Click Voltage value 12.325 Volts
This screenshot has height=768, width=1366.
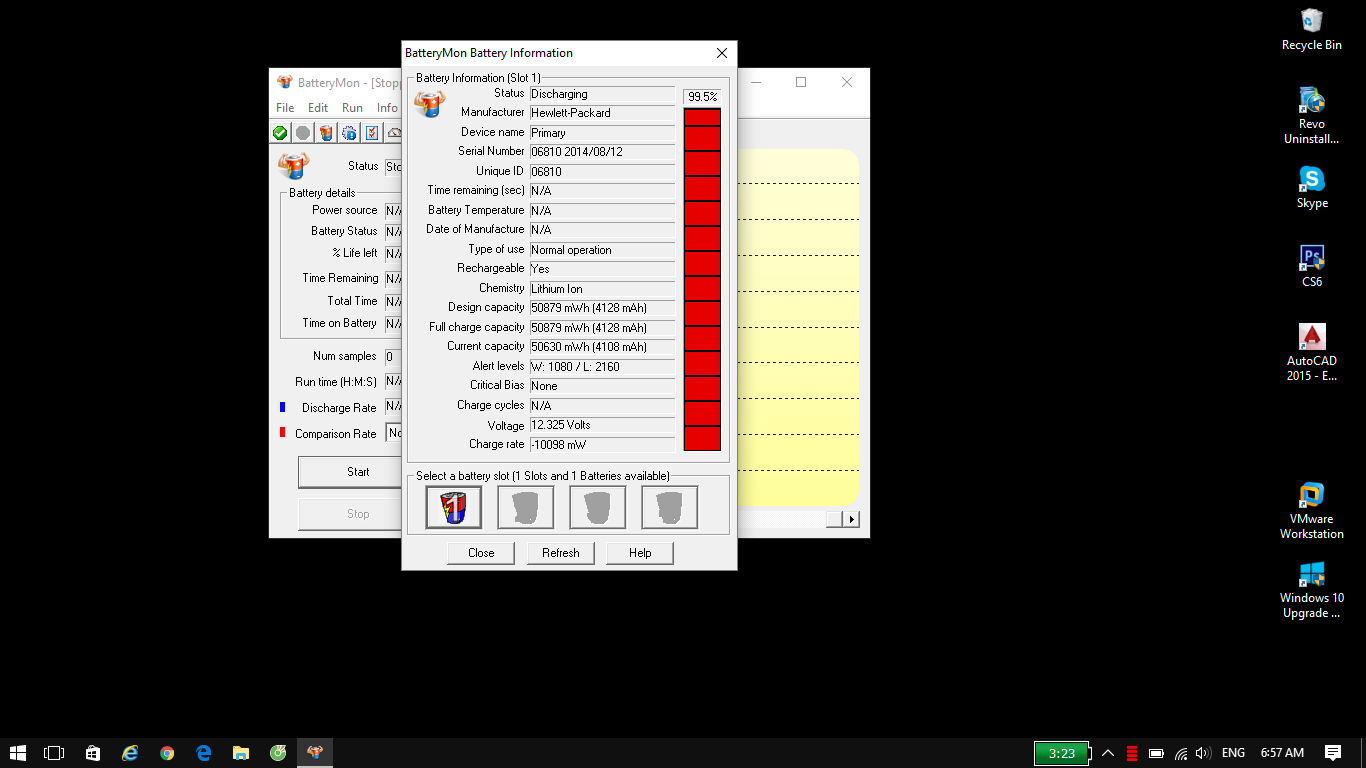pos(602,425)
